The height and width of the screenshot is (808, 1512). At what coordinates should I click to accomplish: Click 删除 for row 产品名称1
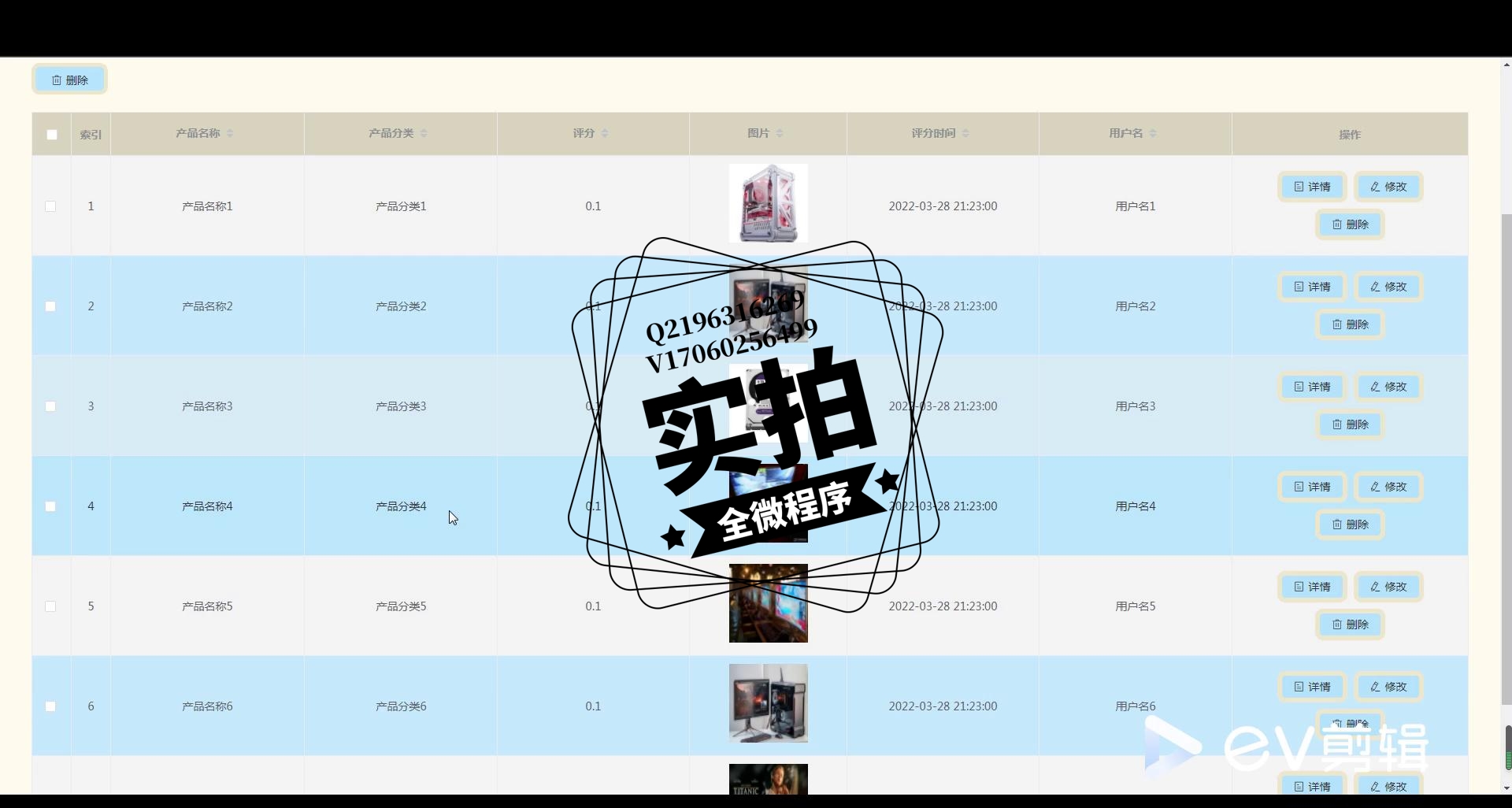click(x=1350, y=224)
